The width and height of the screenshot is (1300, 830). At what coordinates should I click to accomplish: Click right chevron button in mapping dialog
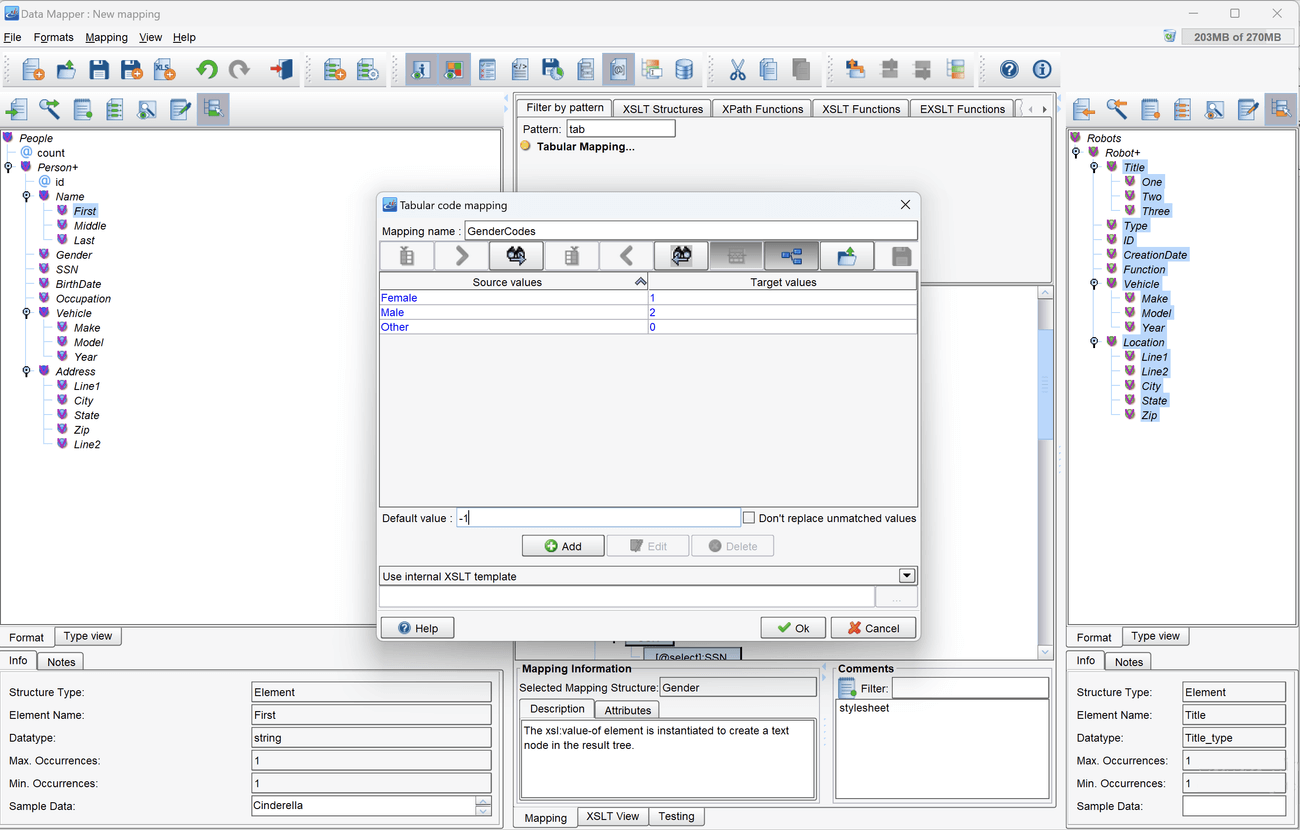[x=462, y=256]
